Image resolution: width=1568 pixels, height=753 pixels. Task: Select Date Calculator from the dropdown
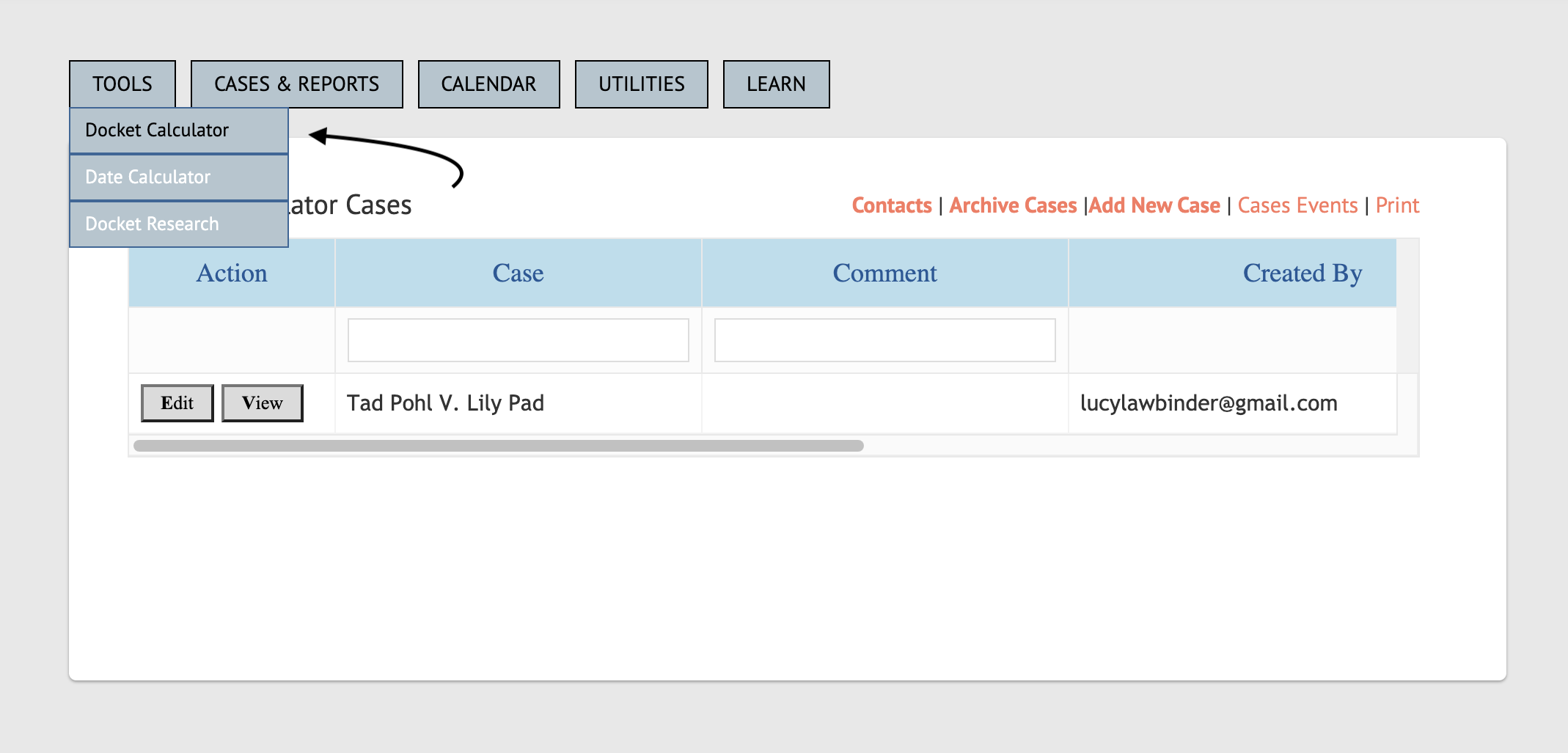click(x=147, y=177)
